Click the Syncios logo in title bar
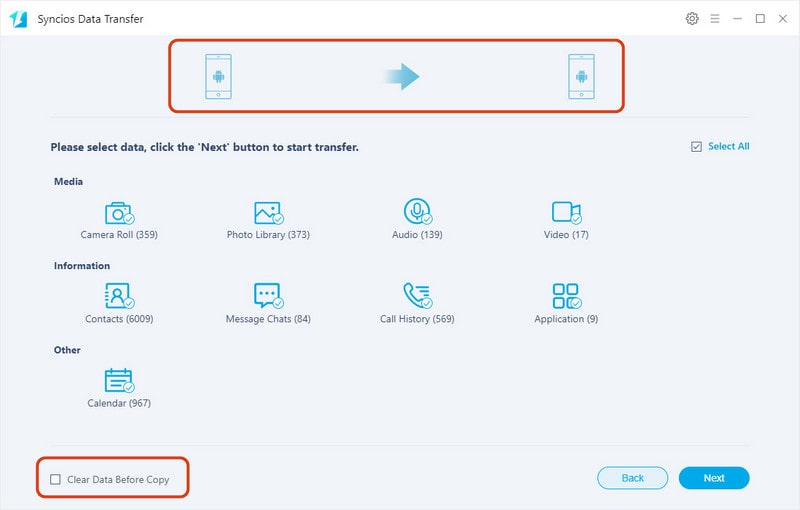The image size is (800, 510). point(18,19)
